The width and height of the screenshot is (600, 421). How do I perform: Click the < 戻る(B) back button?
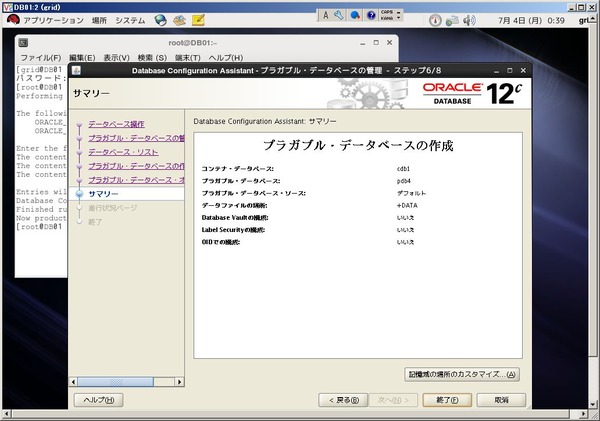pos(343,400)
